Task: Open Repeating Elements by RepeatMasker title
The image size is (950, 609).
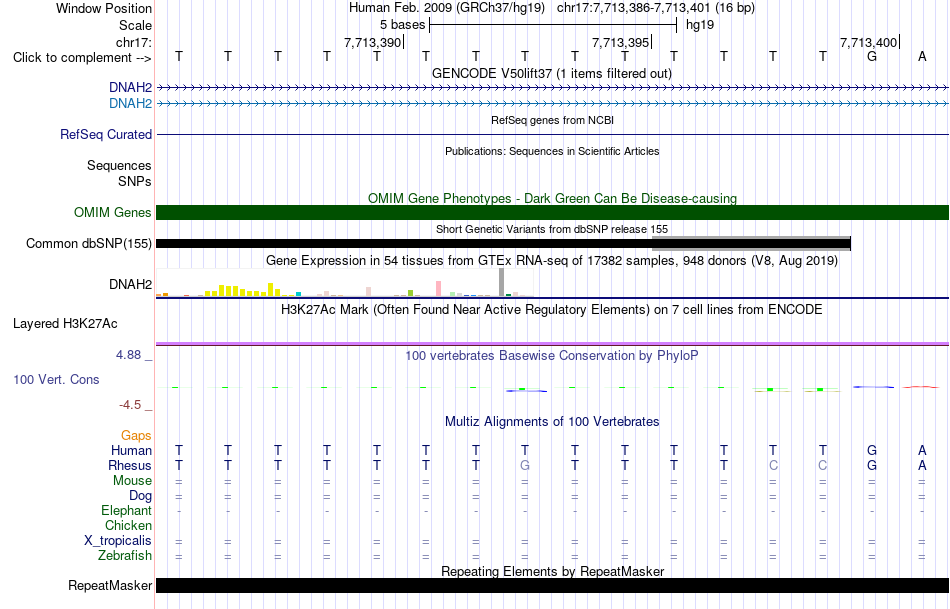Action: (x=552, y=571)
